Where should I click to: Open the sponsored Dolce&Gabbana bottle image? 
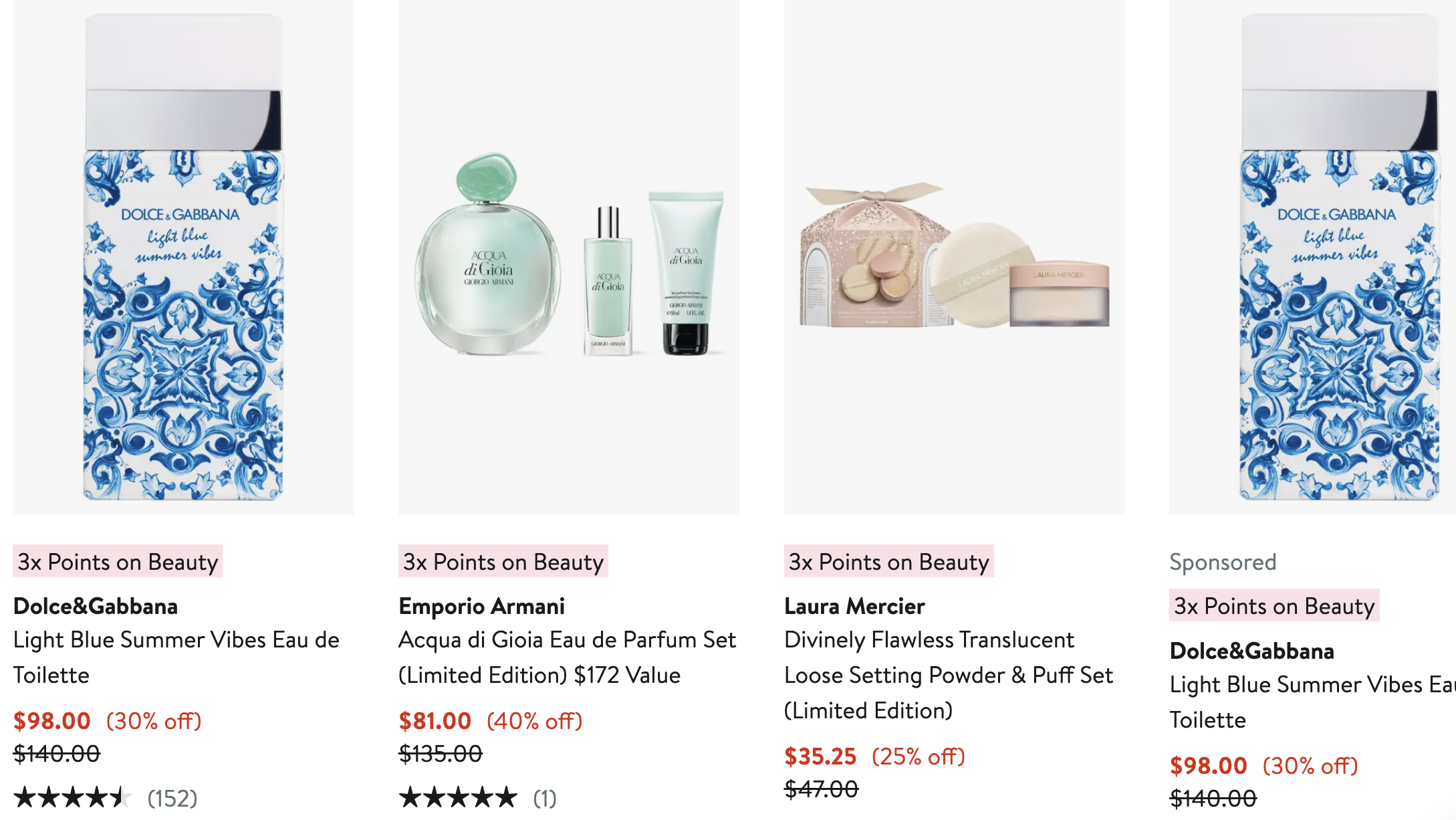tap(1312, 257)
